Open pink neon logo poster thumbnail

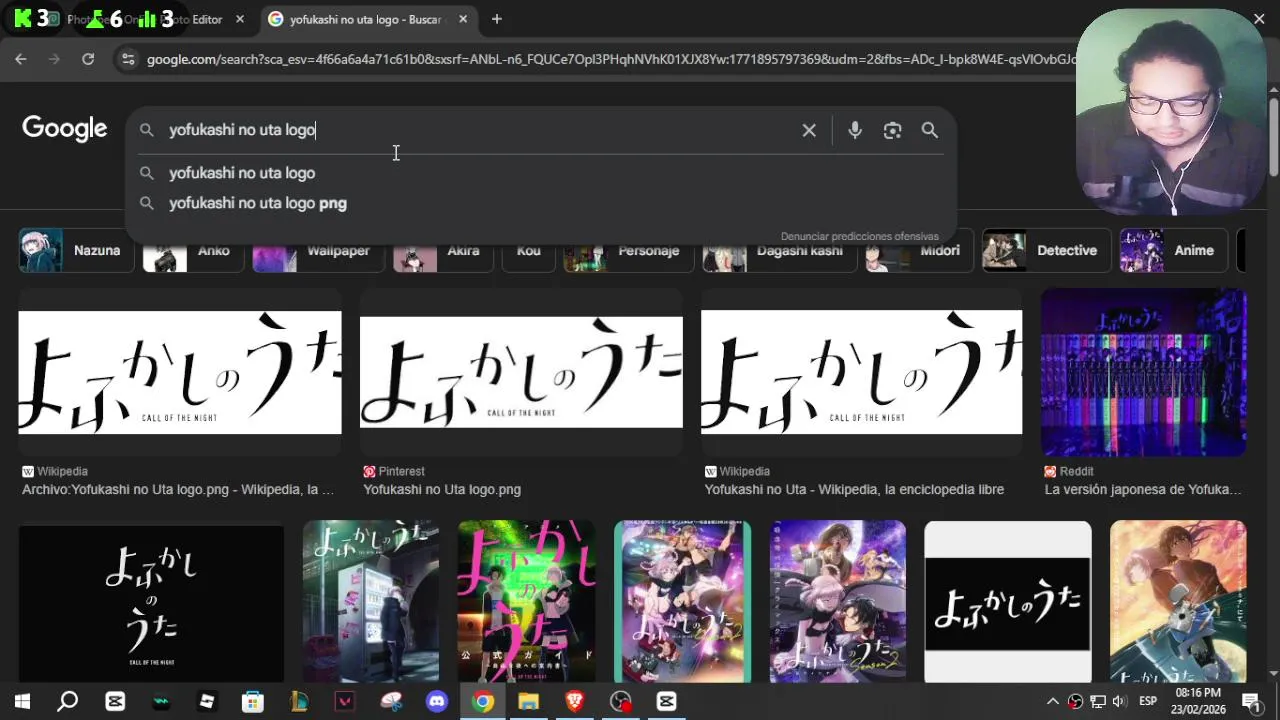pos(526,602)
